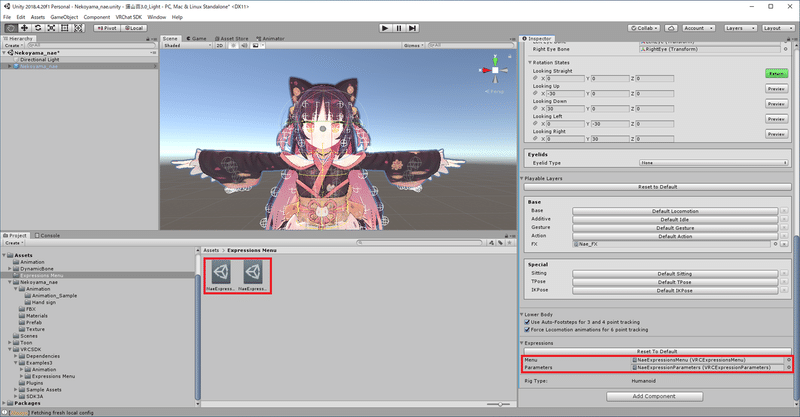Viewport: 800px width, 417px height.
Task: Click search-by-label icon in Project panel
Action: click(500, 243)
